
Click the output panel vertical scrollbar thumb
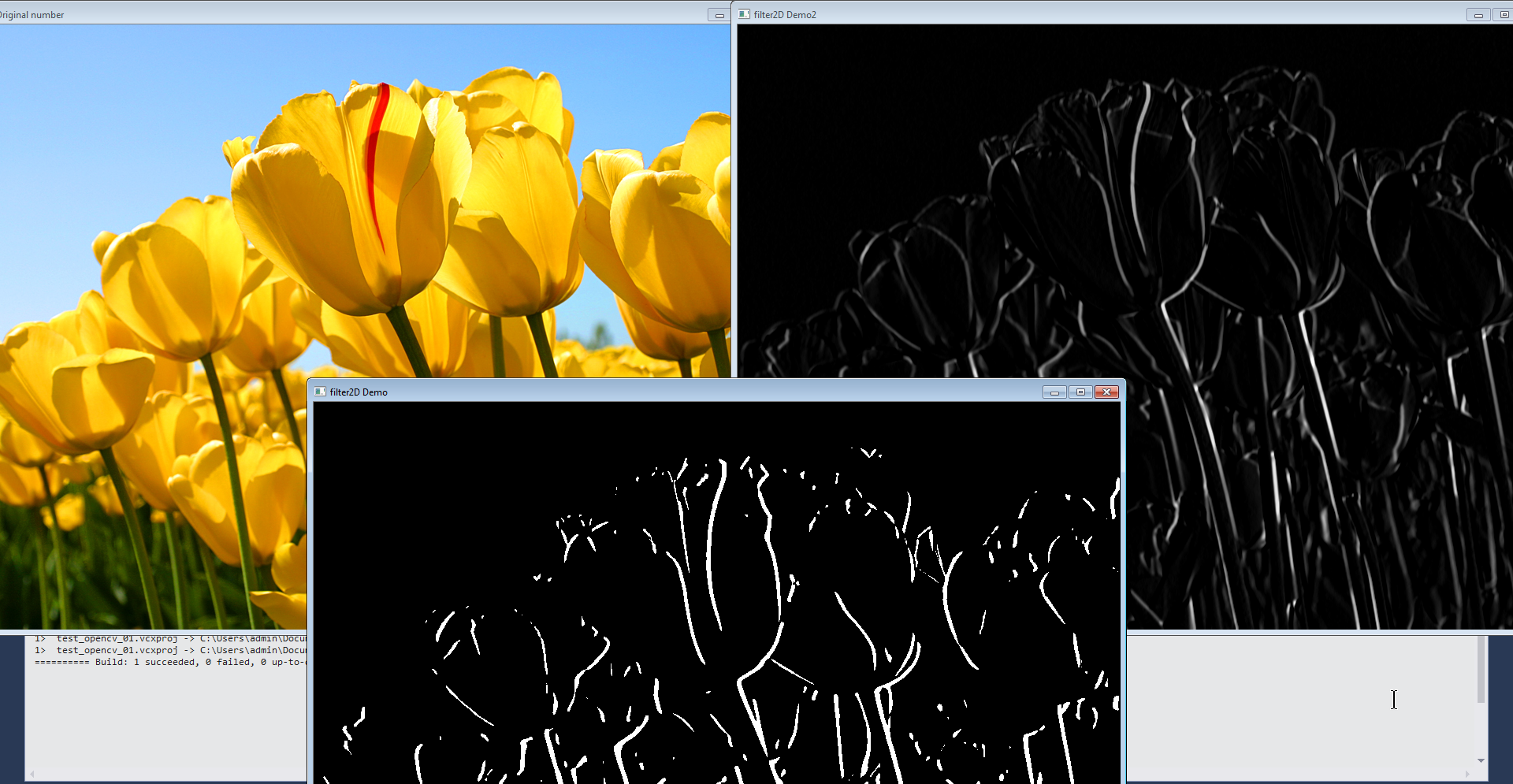(x=1481, y=670)
